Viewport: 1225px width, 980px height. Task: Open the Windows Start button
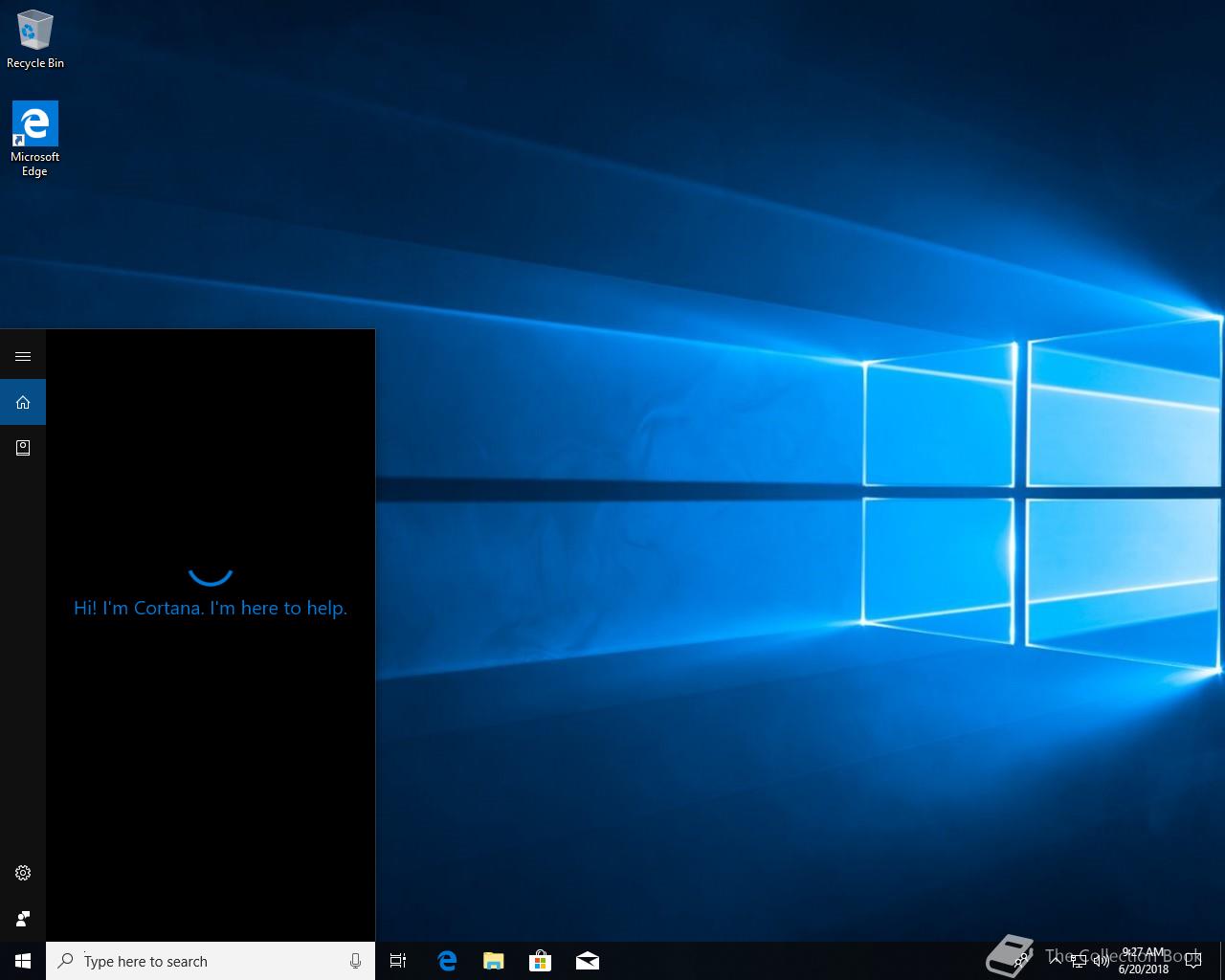click(x=23, y=961)
